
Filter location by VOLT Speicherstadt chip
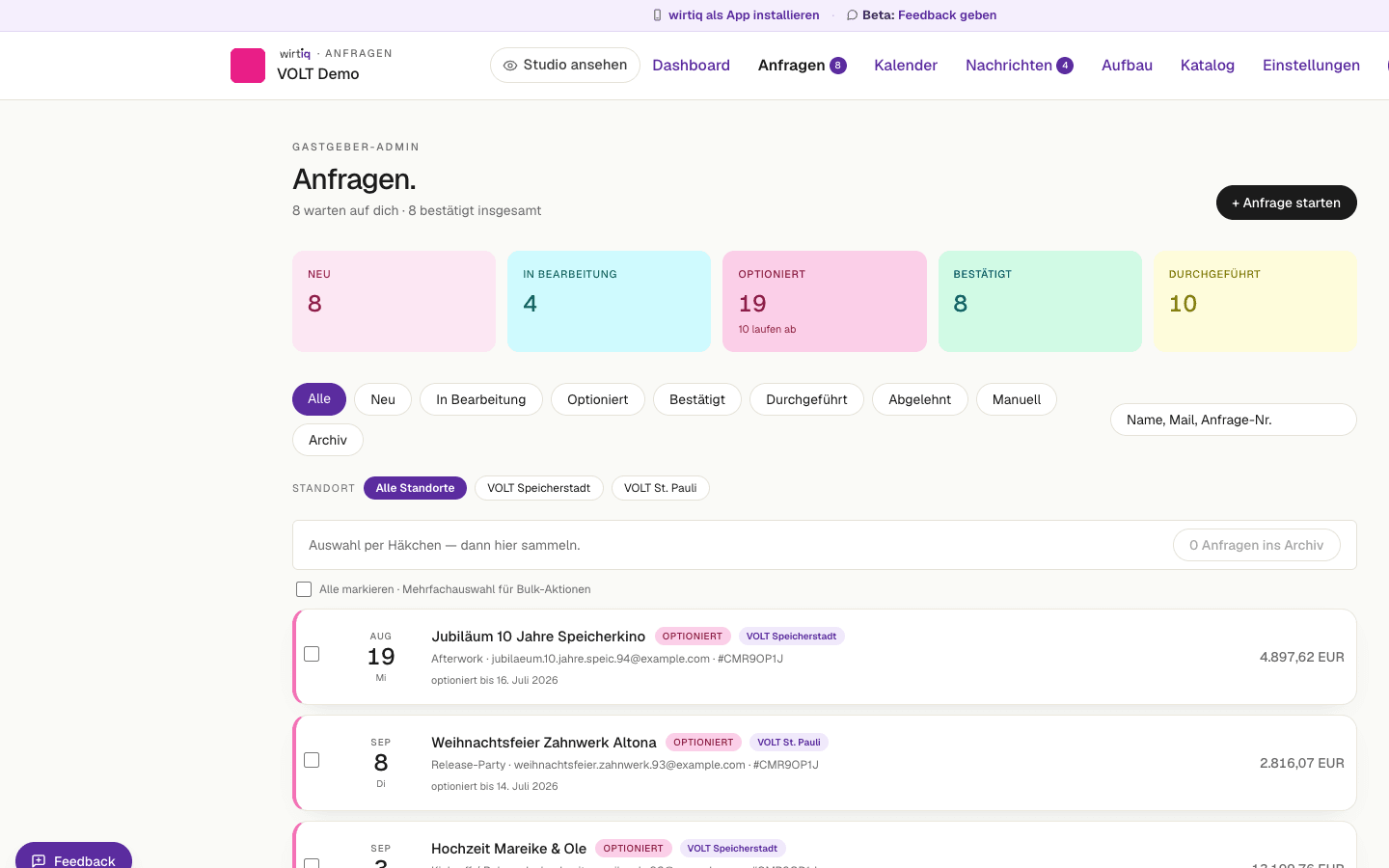(539, 488)
